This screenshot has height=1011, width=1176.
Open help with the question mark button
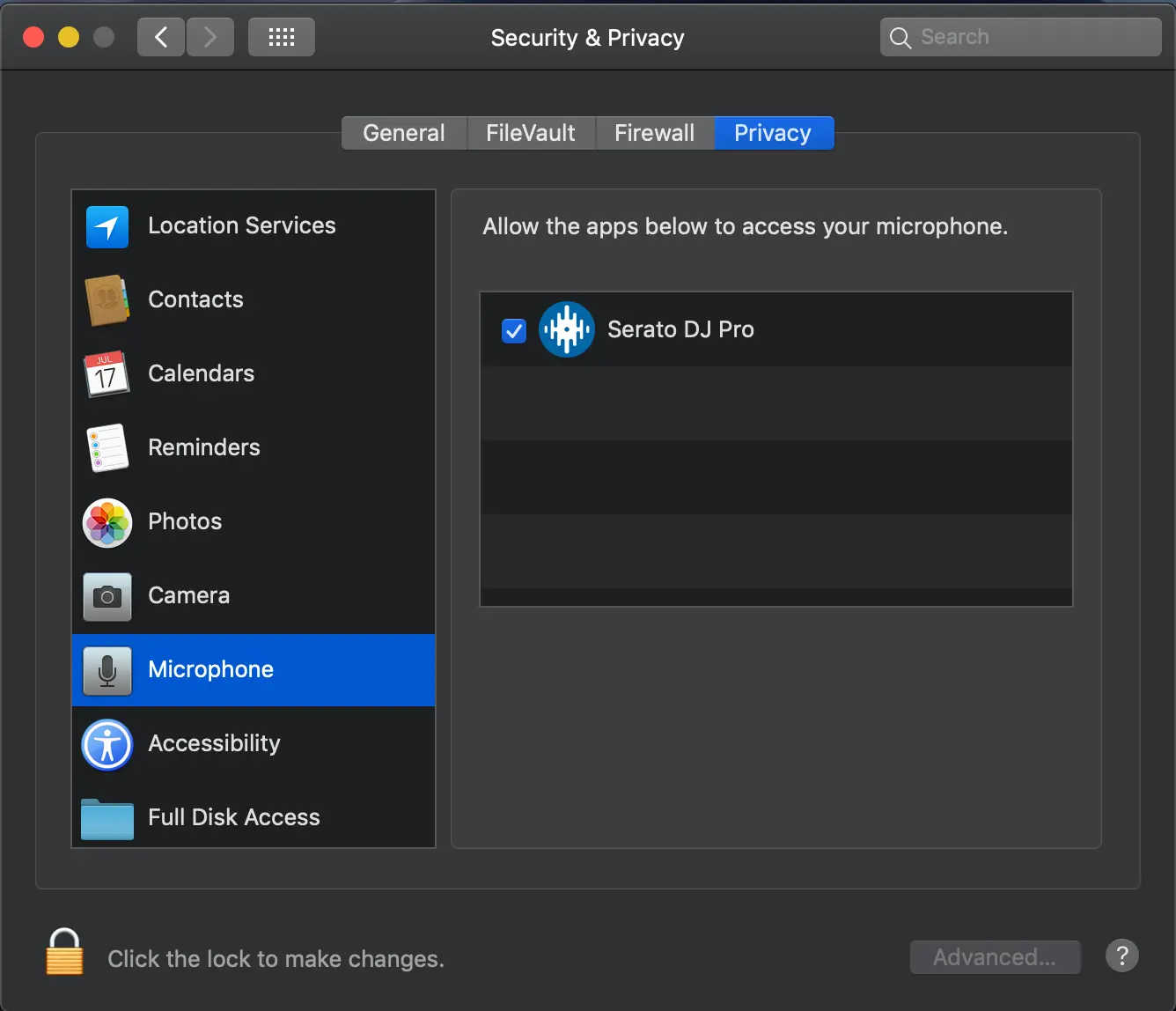1122,956
